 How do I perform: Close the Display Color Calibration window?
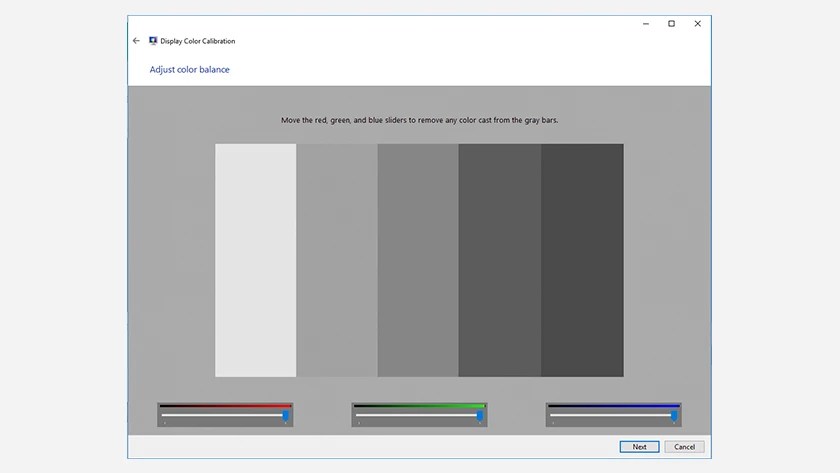pos(698,24)
